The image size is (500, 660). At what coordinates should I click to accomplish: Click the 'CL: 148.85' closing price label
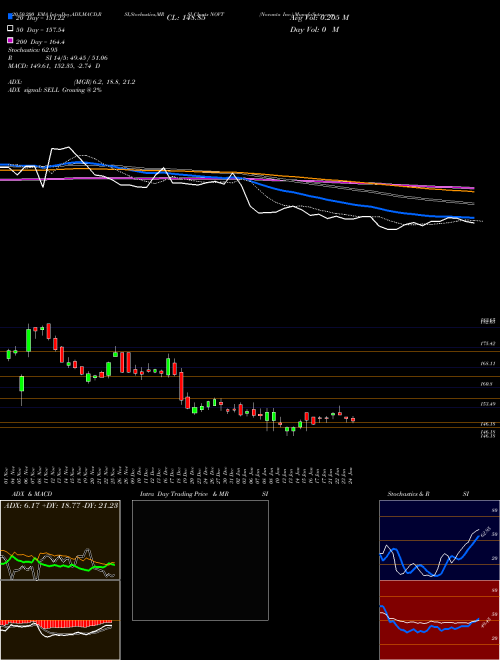tap(186, 18)
